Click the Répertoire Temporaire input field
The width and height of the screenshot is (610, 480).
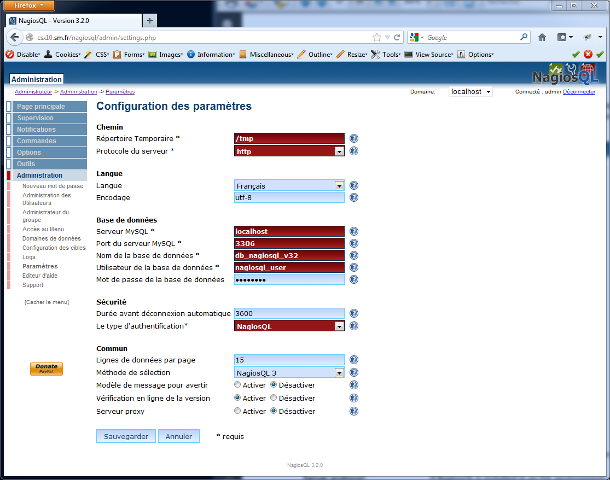(289, 138)
